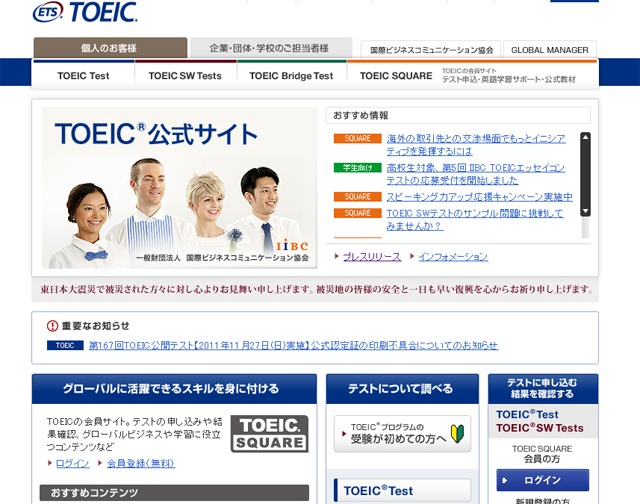This screenshot has height=504, width=640.
Task: Click white arrow on ログイン button
Action: 505,480
